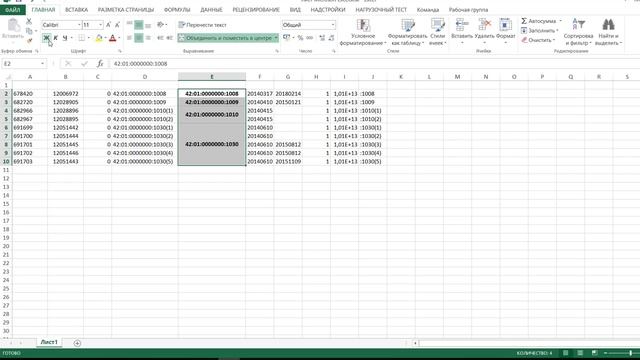Toggle Перенести текст wrap text
This screenshot has height=360, width=640.
tap(202, 25)
